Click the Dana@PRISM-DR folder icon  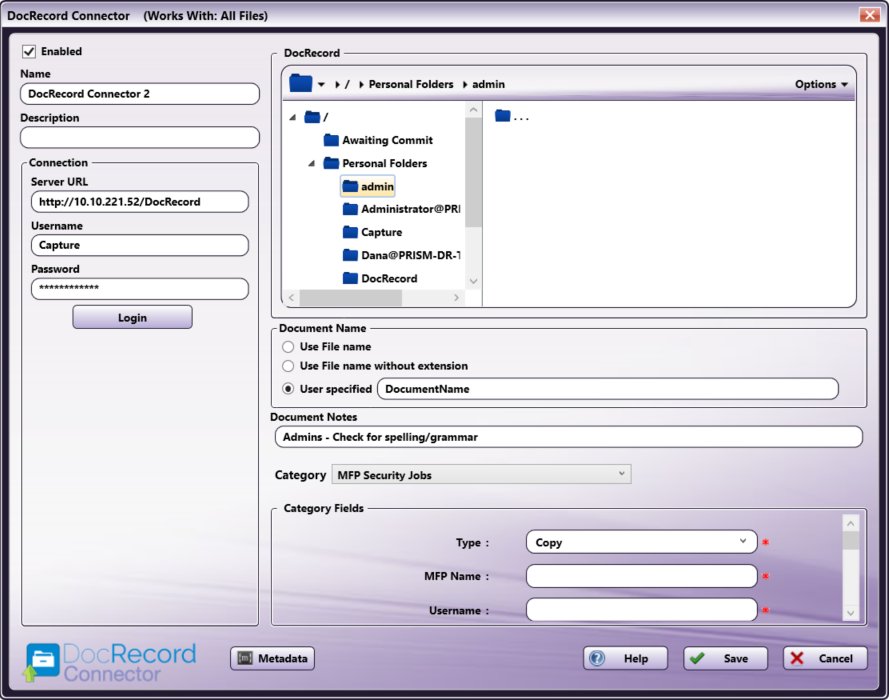[350, 255]
